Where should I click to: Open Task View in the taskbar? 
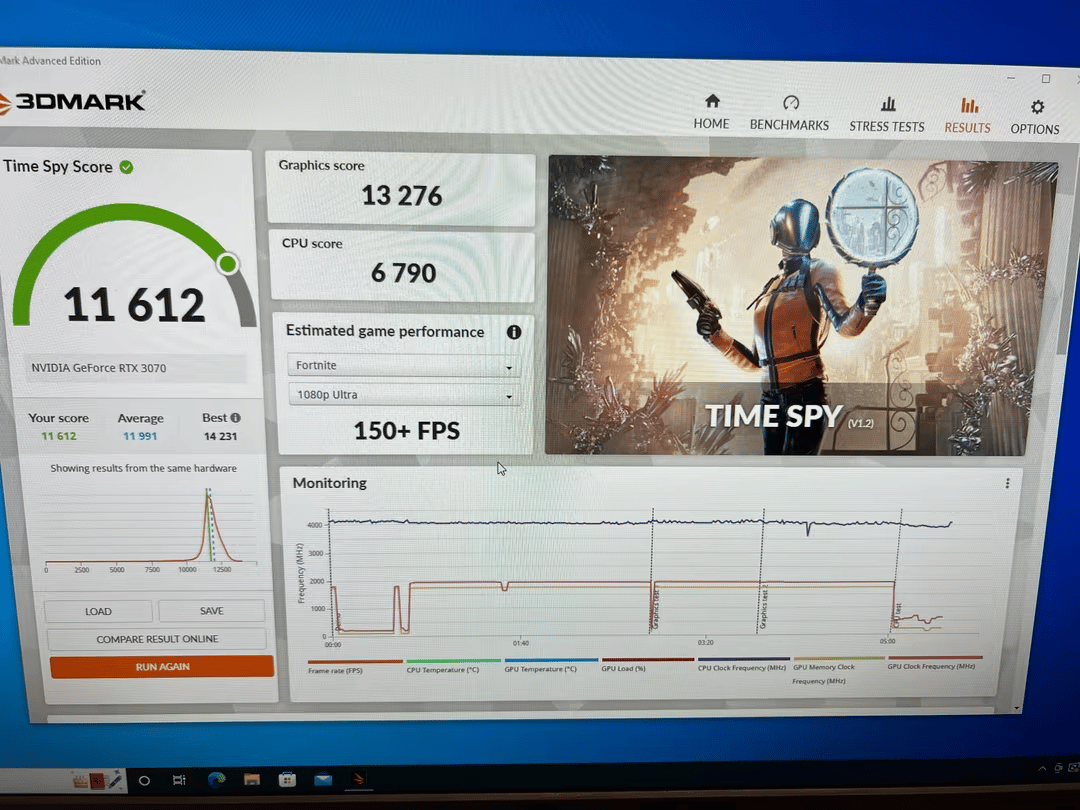[x=179, y=780]
